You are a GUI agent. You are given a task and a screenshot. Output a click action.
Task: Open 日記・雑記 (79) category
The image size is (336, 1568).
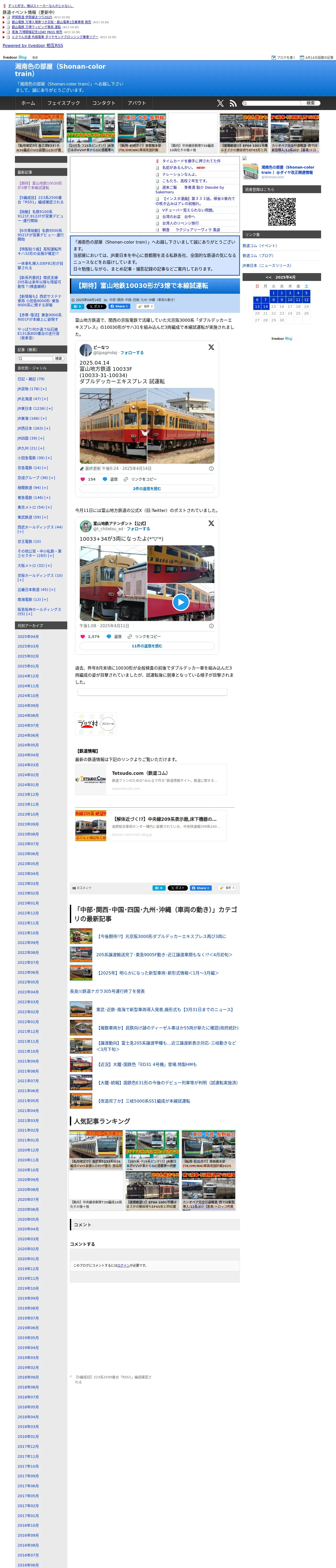(x=31, y=379)
